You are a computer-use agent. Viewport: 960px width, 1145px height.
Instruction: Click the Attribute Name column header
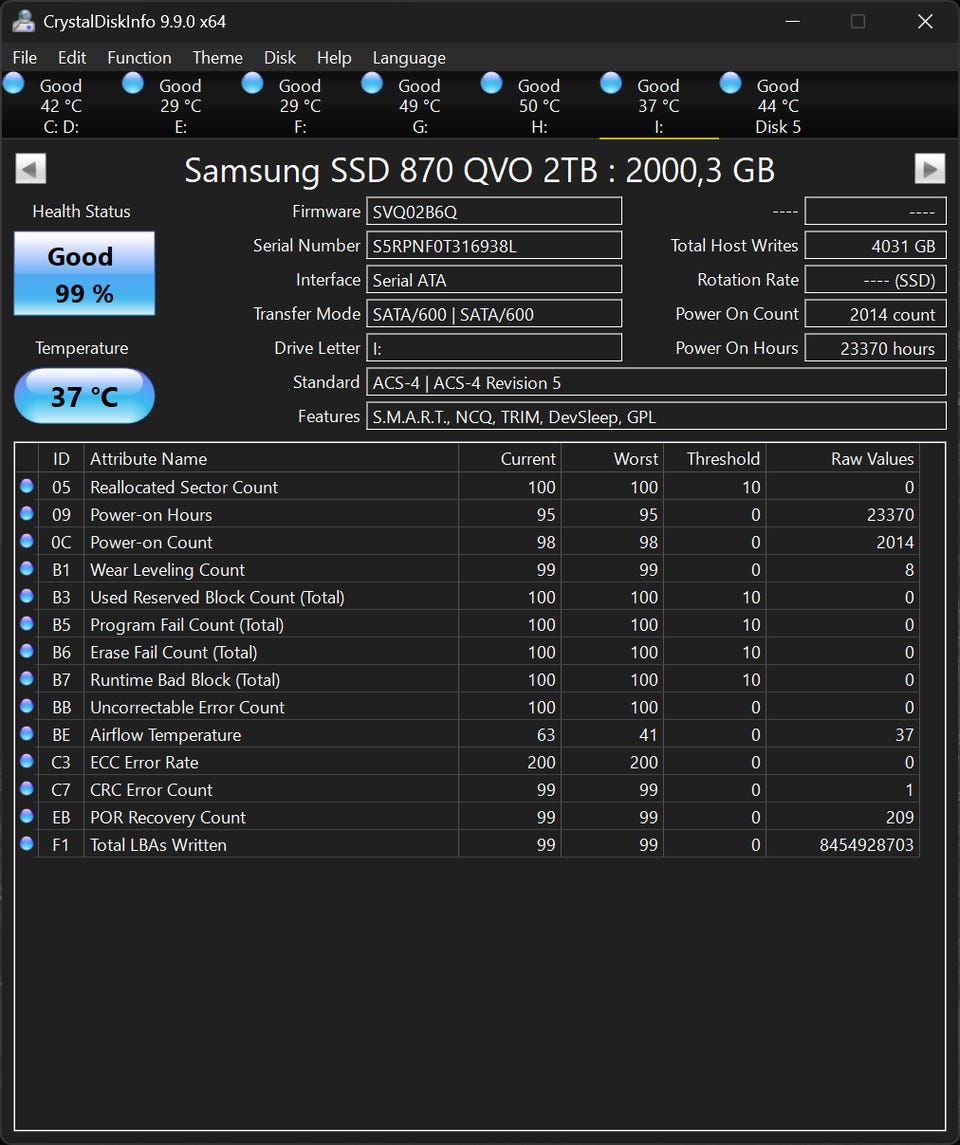[x=271, y=459]
